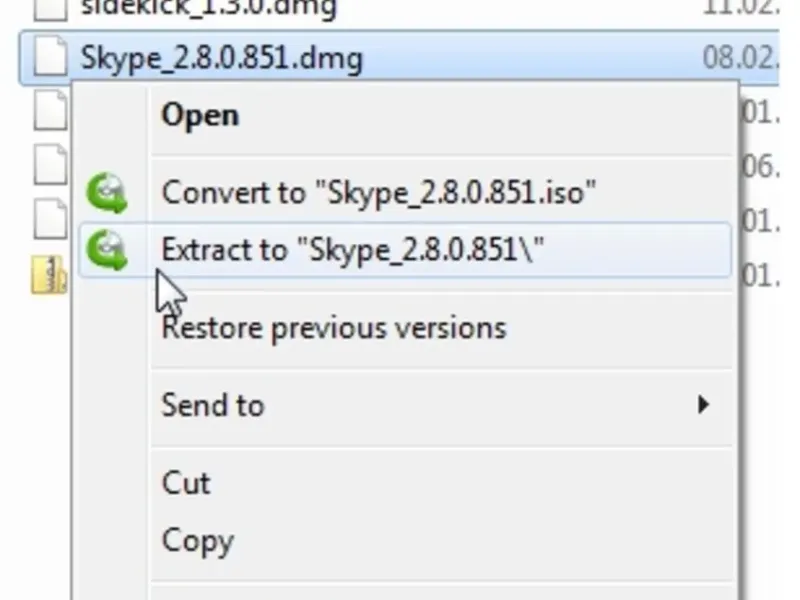Select the sidekick_1.3.0.dmg file icon
The image size is (800, 600).
click(x=50, y=10)
